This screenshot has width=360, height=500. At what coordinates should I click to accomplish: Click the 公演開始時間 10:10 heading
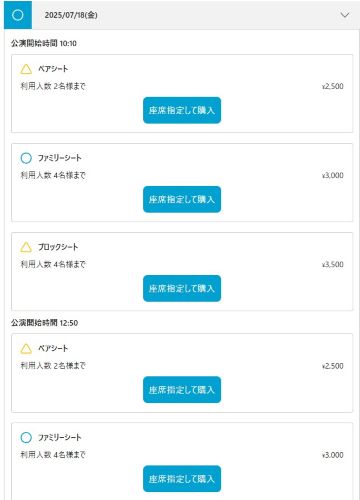(44, 43)
